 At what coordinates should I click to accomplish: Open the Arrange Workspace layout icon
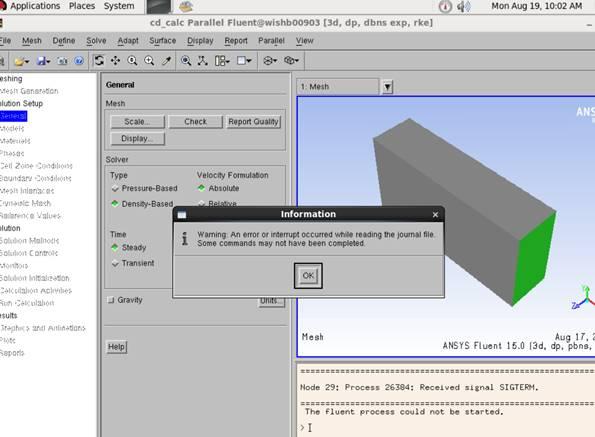coord(222,61)
